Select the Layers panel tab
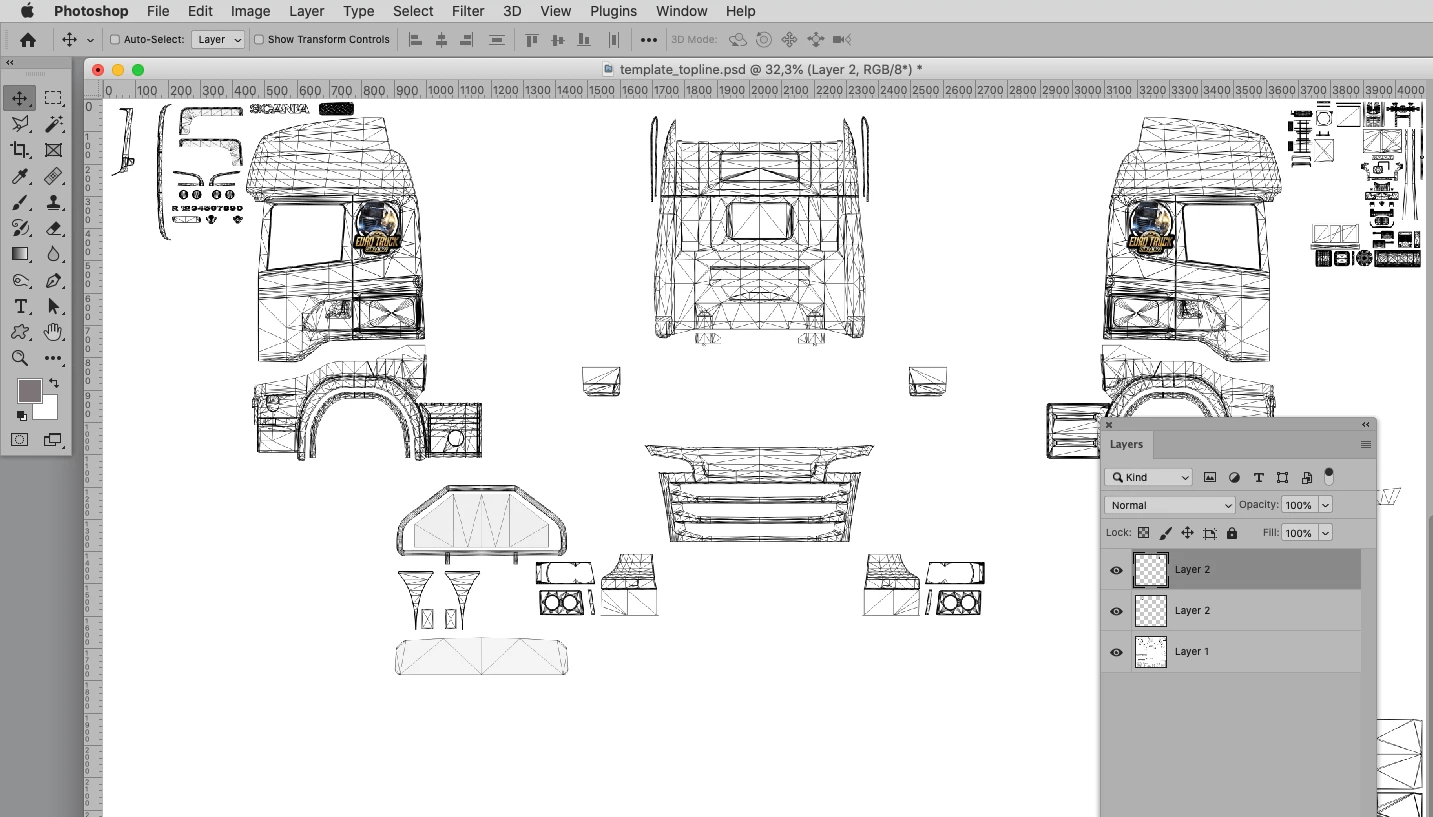 1126,445
